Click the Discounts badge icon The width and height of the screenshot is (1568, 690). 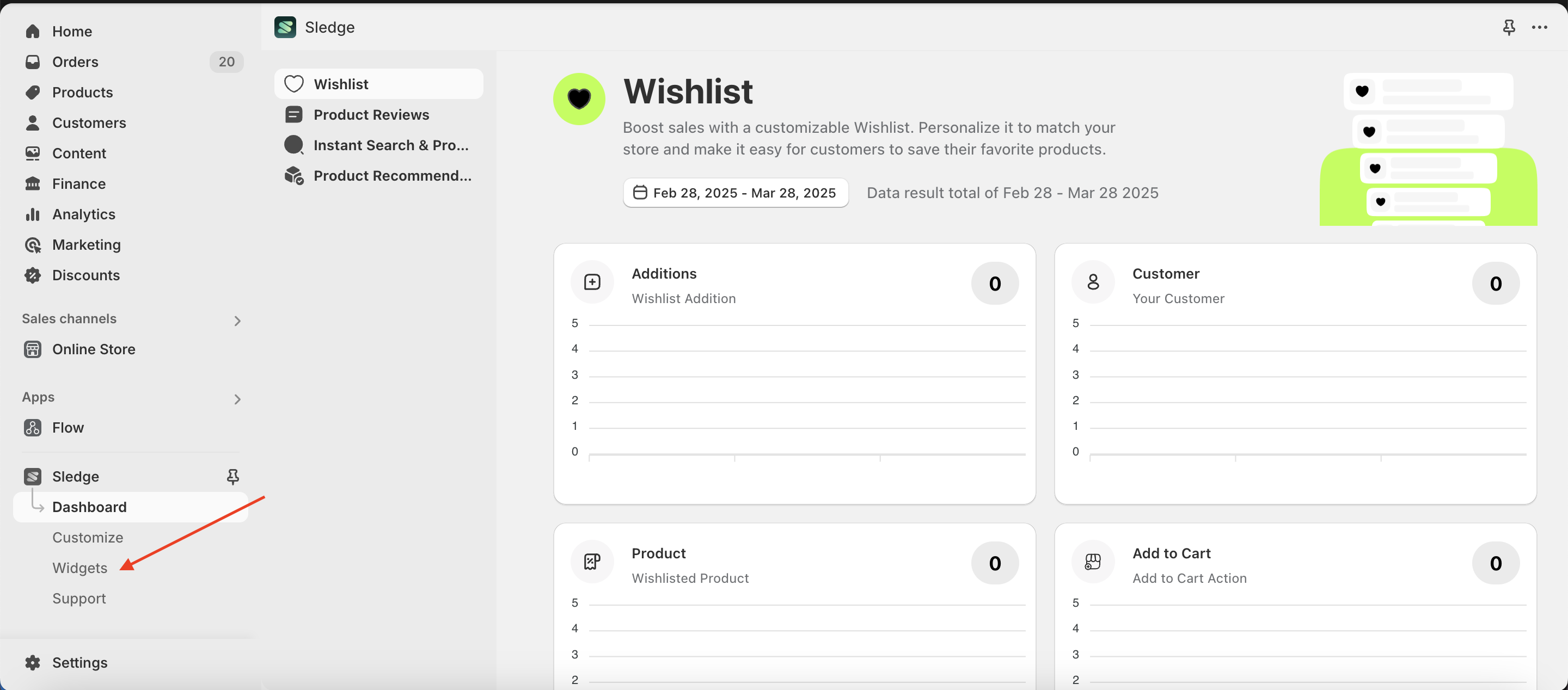point(33,275)
